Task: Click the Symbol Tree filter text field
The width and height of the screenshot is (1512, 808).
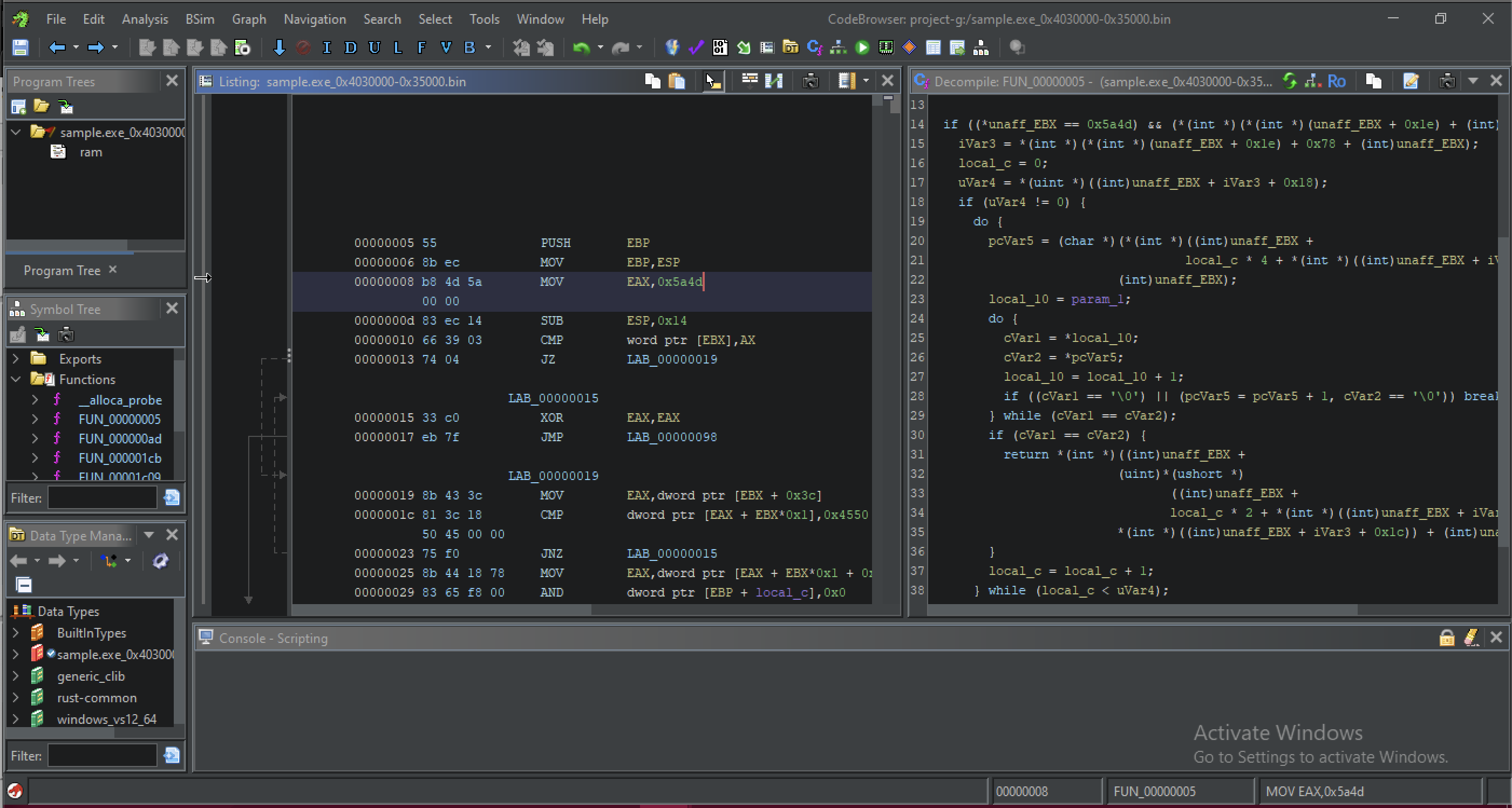Action: [102, 498]
